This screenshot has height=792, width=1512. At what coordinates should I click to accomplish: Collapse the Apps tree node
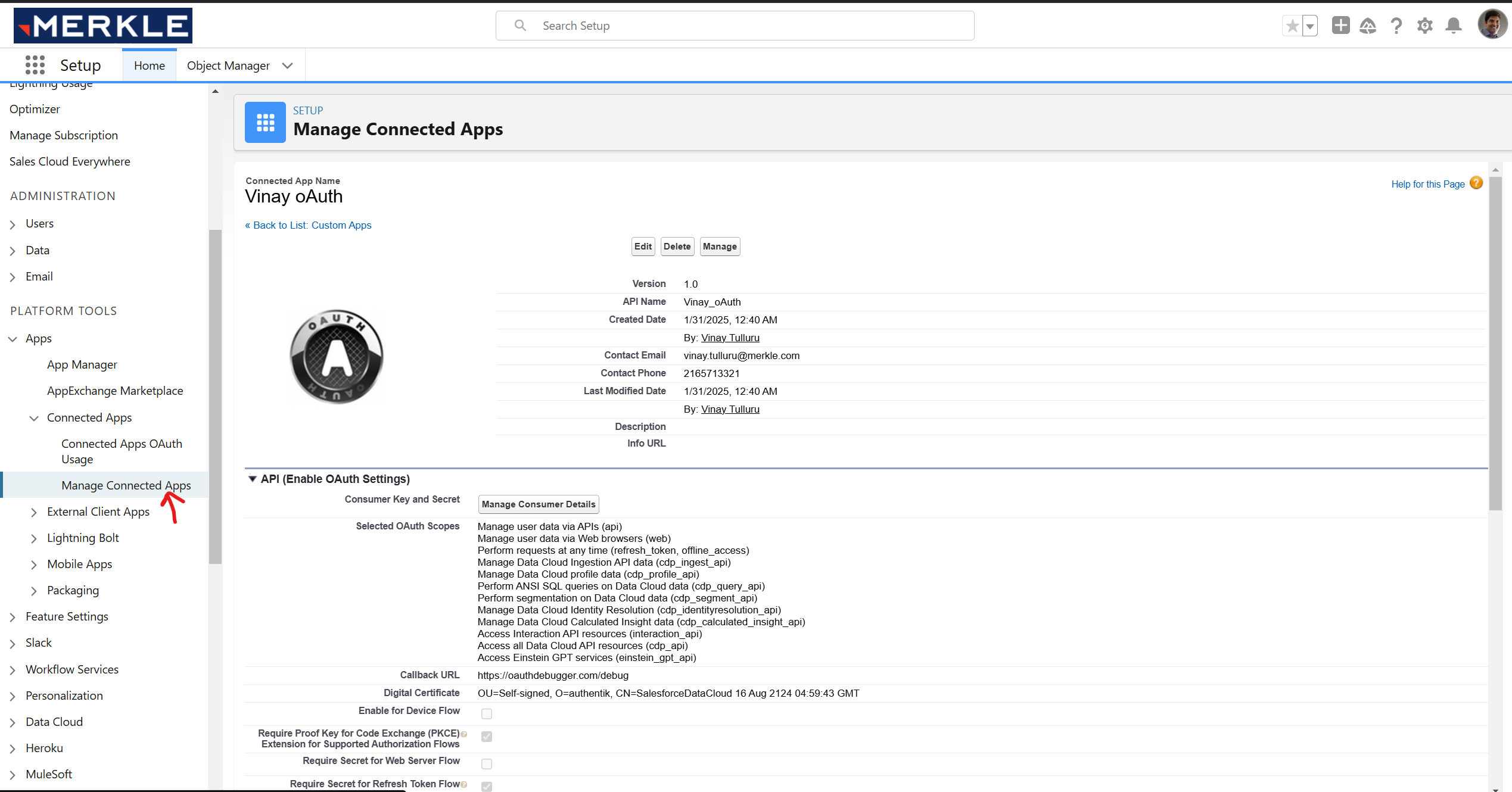(x=13, y=339)
